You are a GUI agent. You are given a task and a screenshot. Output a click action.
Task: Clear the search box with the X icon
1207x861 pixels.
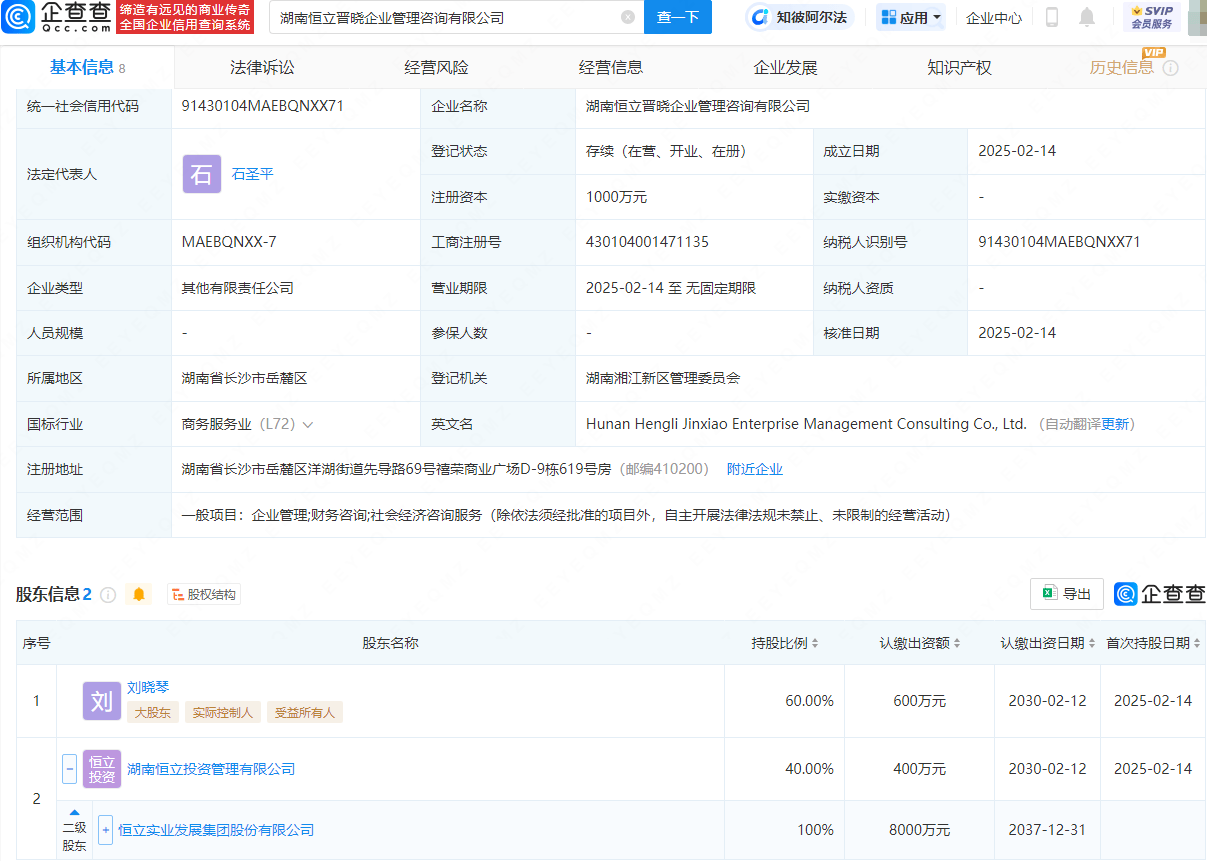(627, 17)
